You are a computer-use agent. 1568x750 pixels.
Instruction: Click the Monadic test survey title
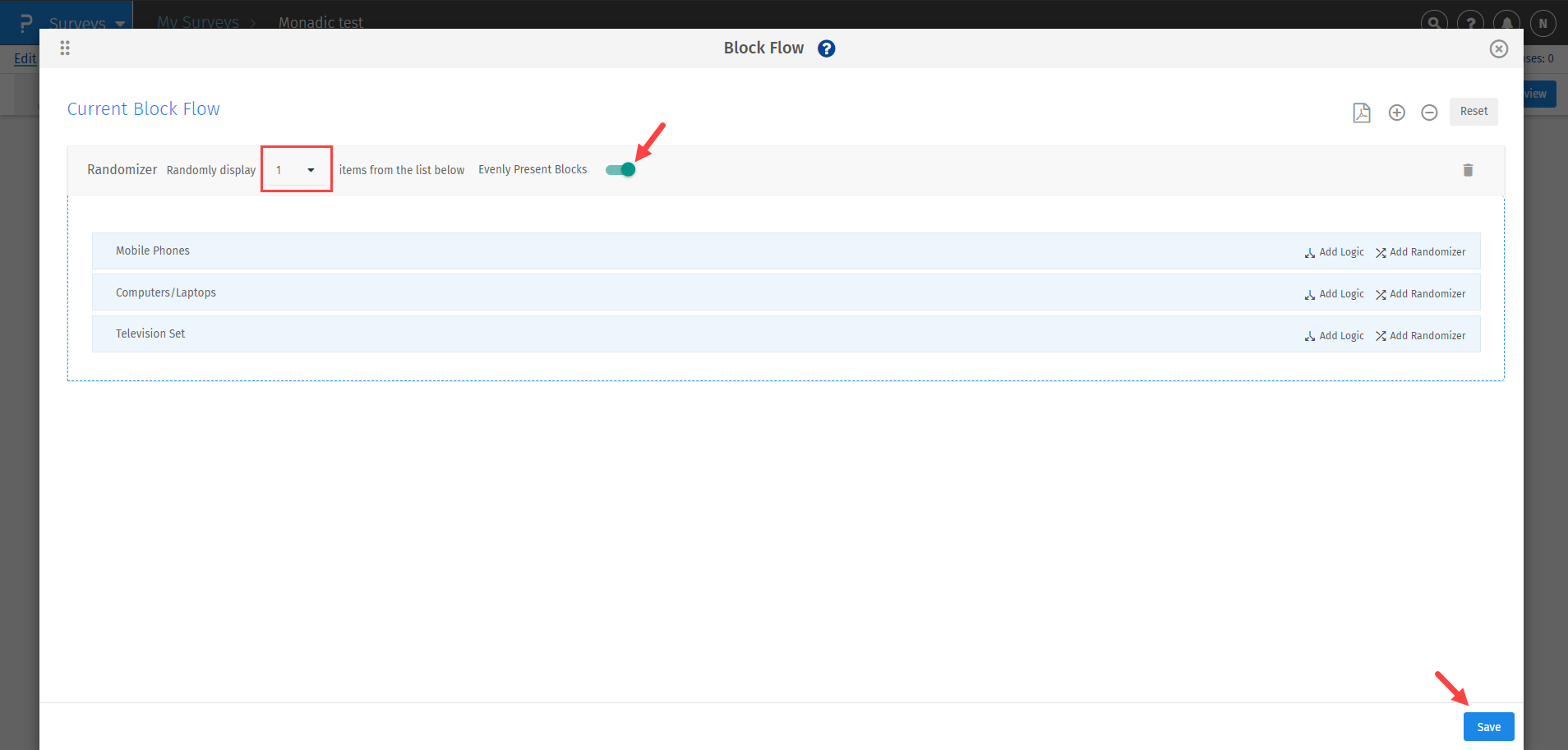(321, 22)
